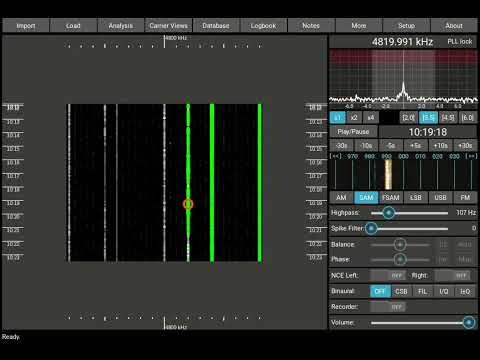This screenshot has width=480, height=360.
Task: Click the Spike Filter slider handle
Action: click(371, 228)
